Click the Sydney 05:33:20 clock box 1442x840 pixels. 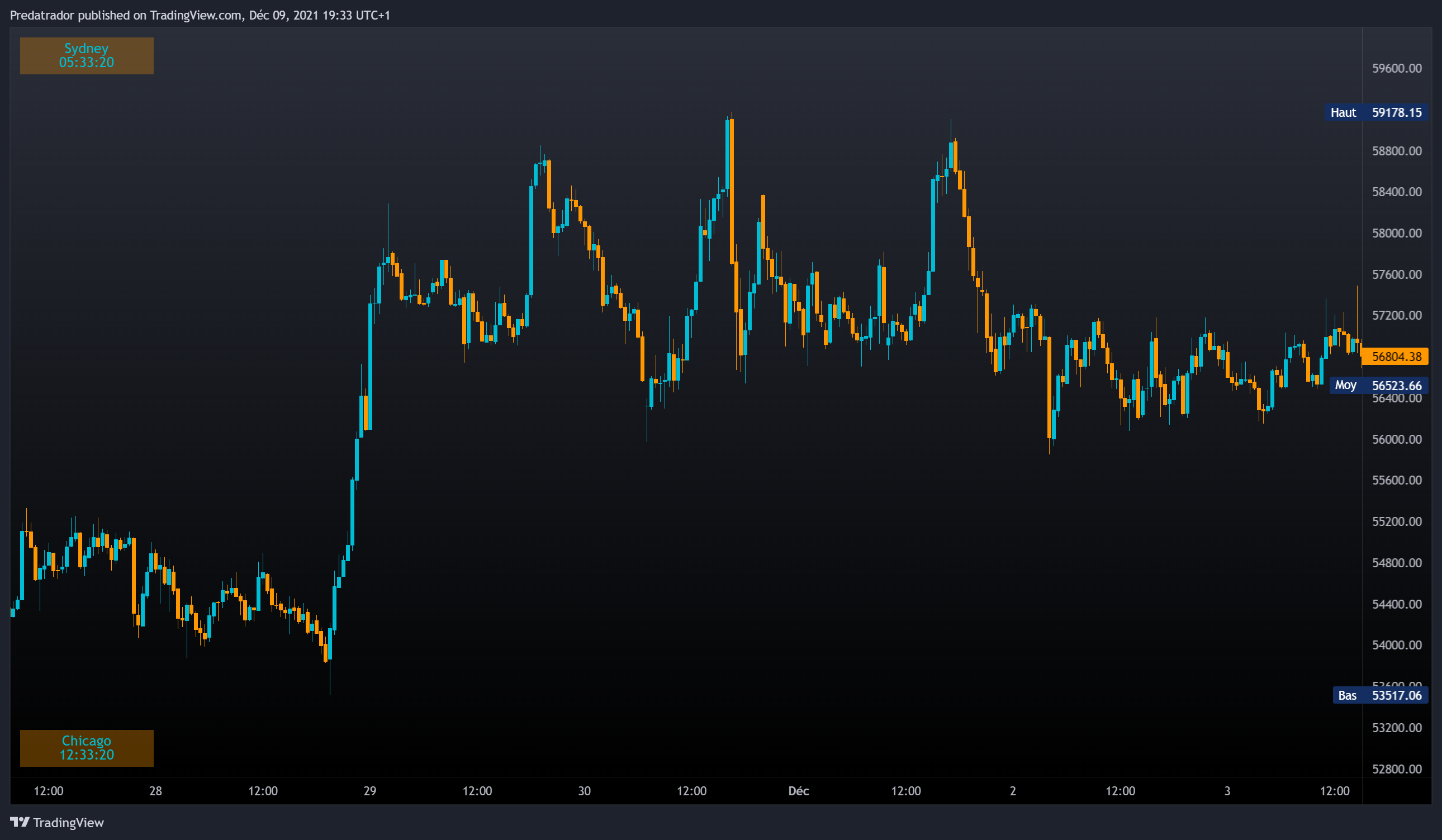click(x=87, y=55)
